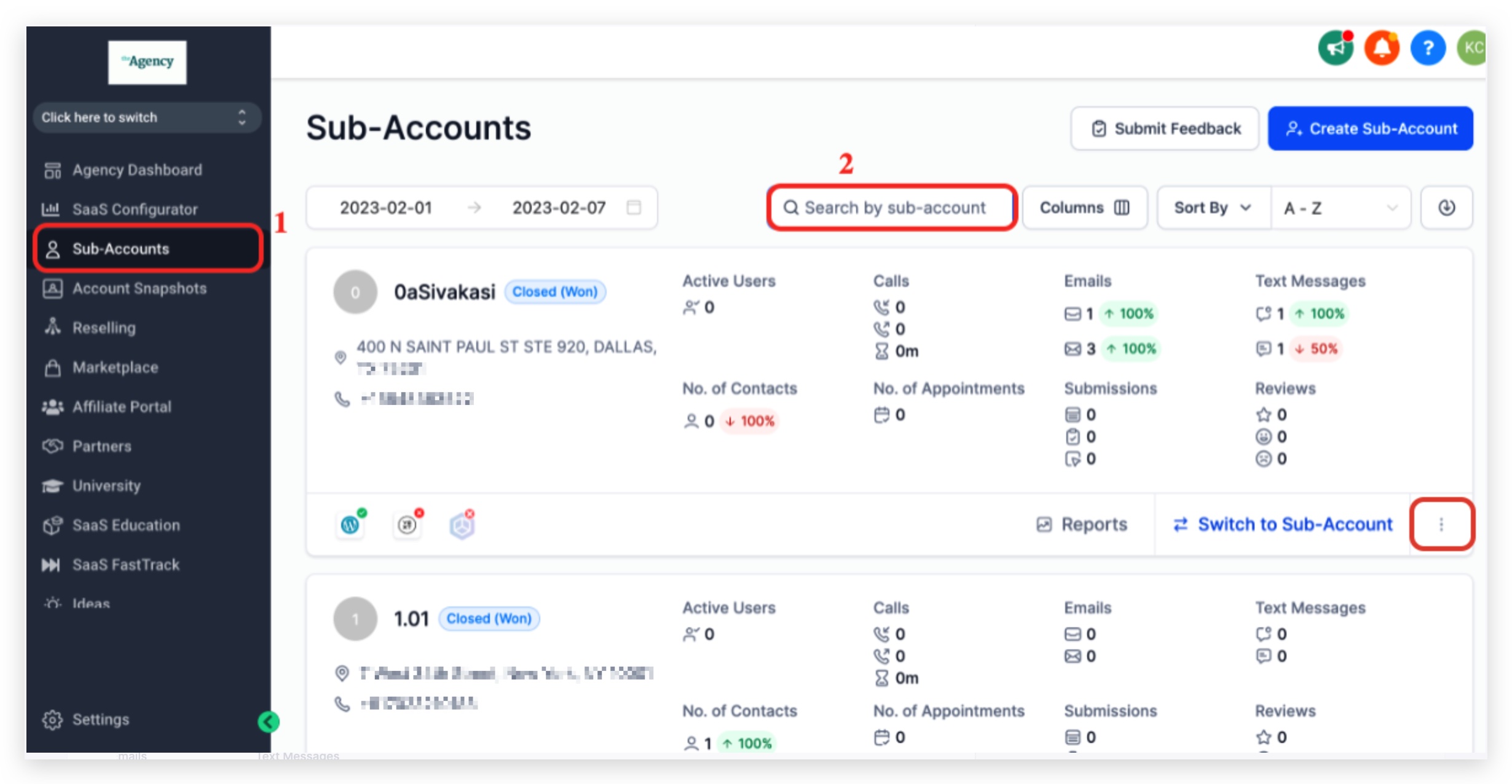Expand the Click here to switch selector

coord(147,117)
